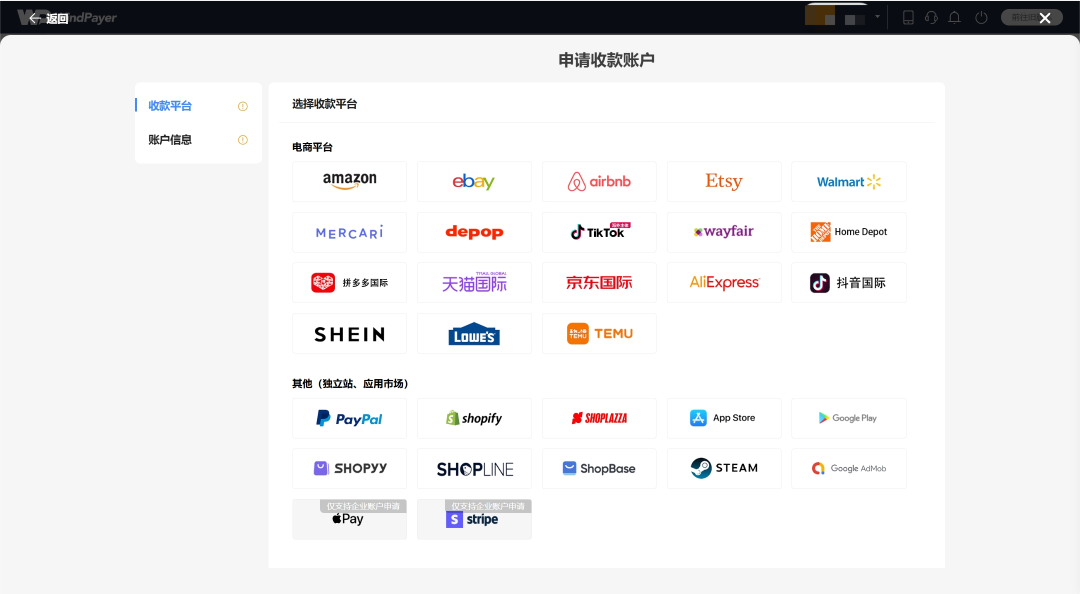
Task: Select the Wayfair platform card
Action: [x=724, y=232]
